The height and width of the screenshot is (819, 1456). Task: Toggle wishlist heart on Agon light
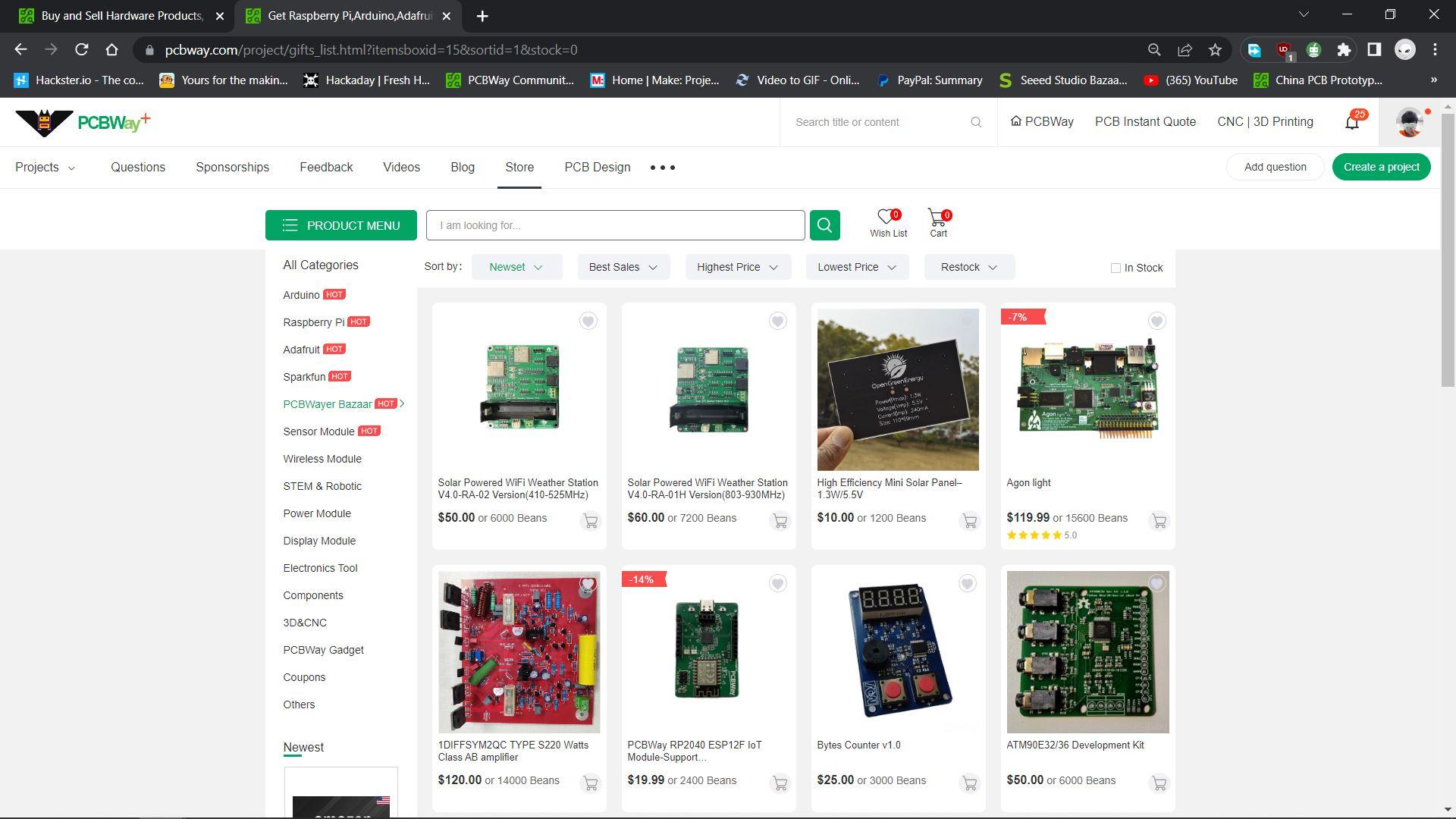click(1156, 322)
